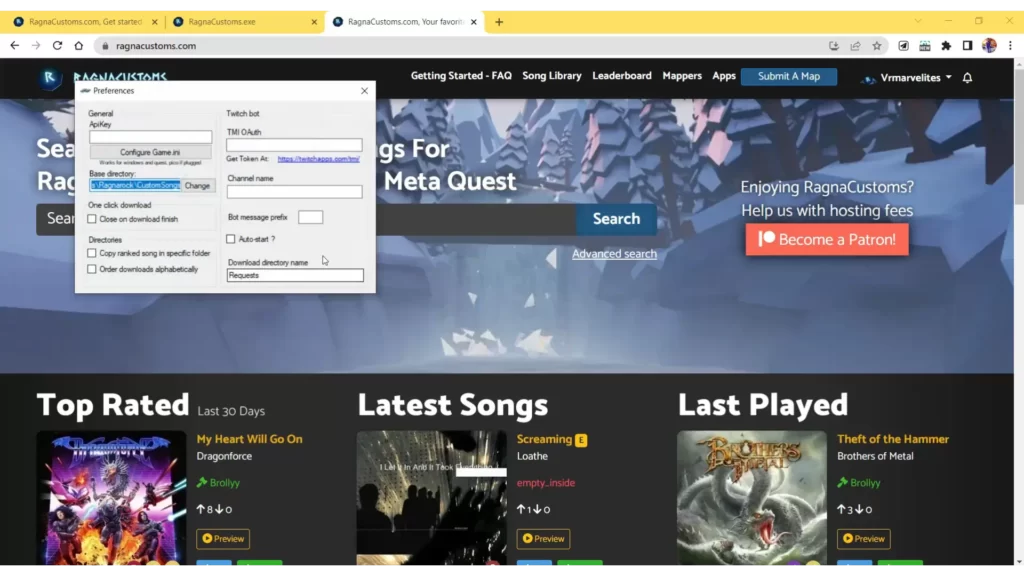1024x576 pixels.
Task: Open Screaming song title link
Action: pyautogui.click(x=544, y=439)
